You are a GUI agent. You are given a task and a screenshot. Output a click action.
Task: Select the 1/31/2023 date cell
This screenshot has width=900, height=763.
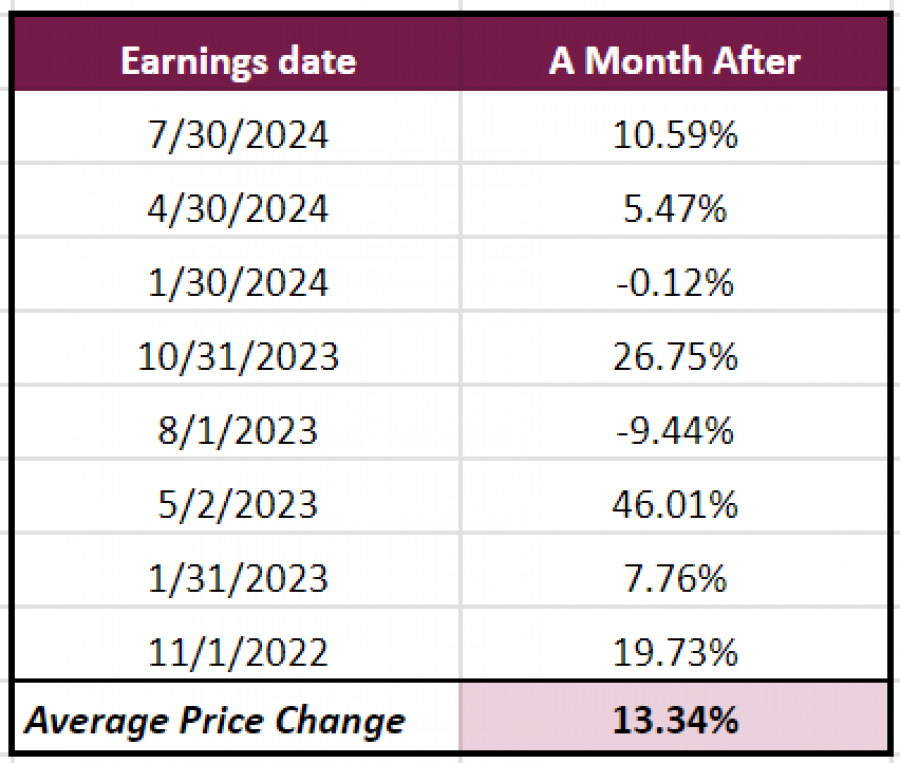coord(238,578)
